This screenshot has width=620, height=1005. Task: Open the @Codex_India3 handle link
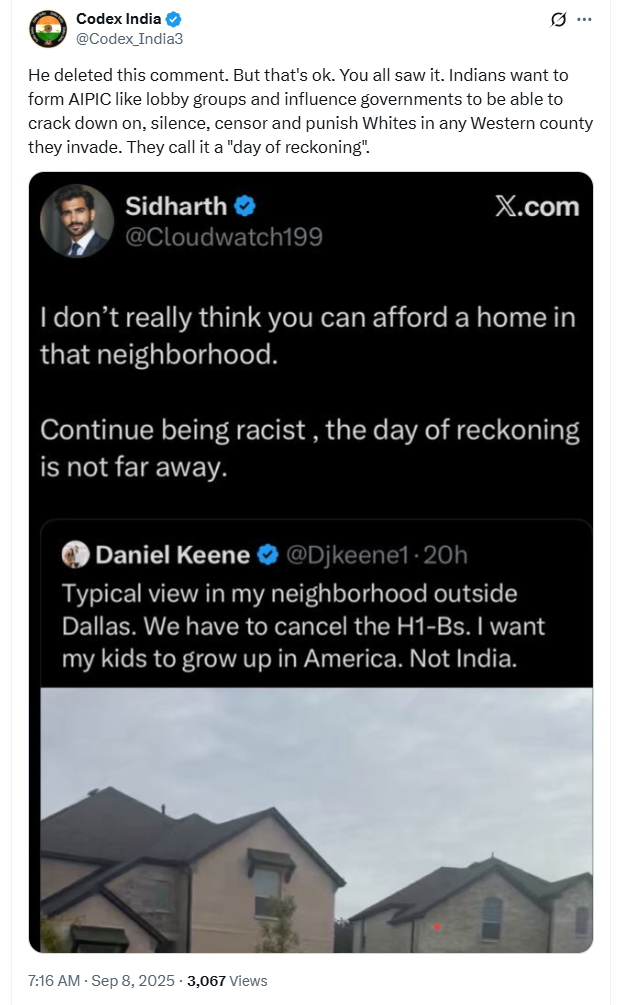[129, 38]
